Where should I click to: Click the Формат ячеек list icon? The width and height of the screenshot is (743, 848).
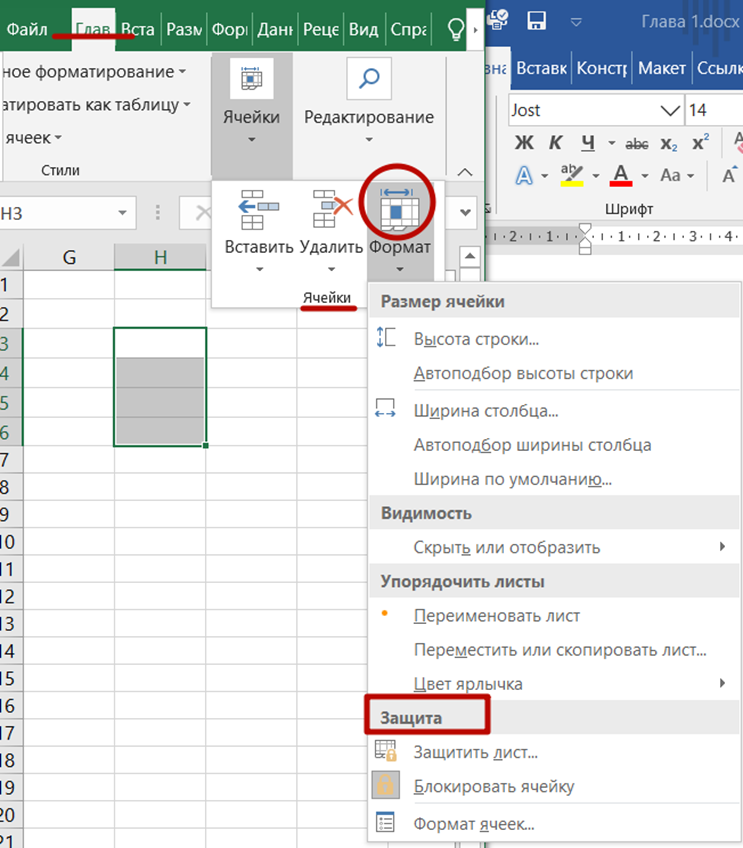coord(385,823)
